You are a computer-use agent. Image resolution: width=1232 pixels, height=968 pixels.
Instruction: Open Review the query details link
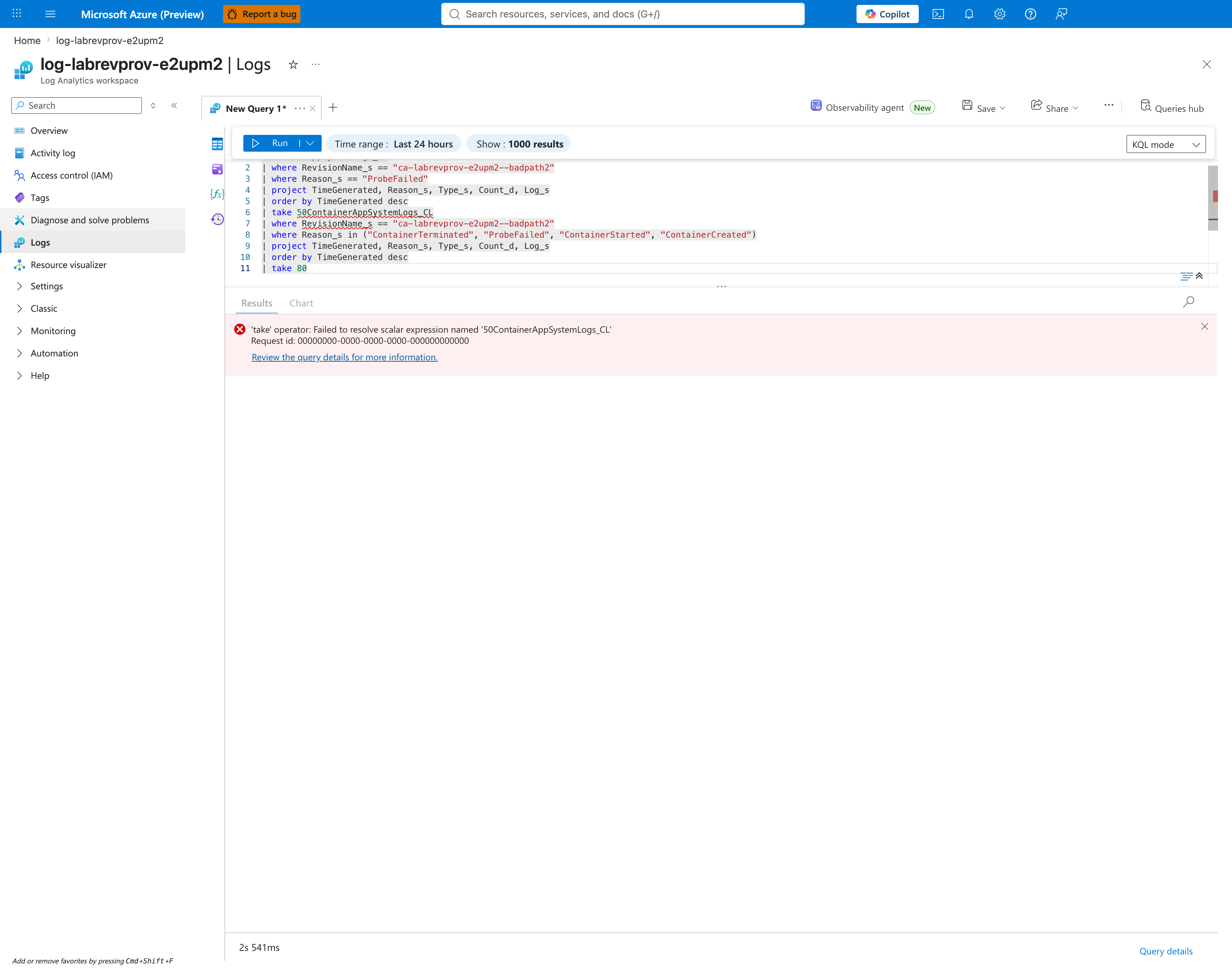click(x=345, y=357)
